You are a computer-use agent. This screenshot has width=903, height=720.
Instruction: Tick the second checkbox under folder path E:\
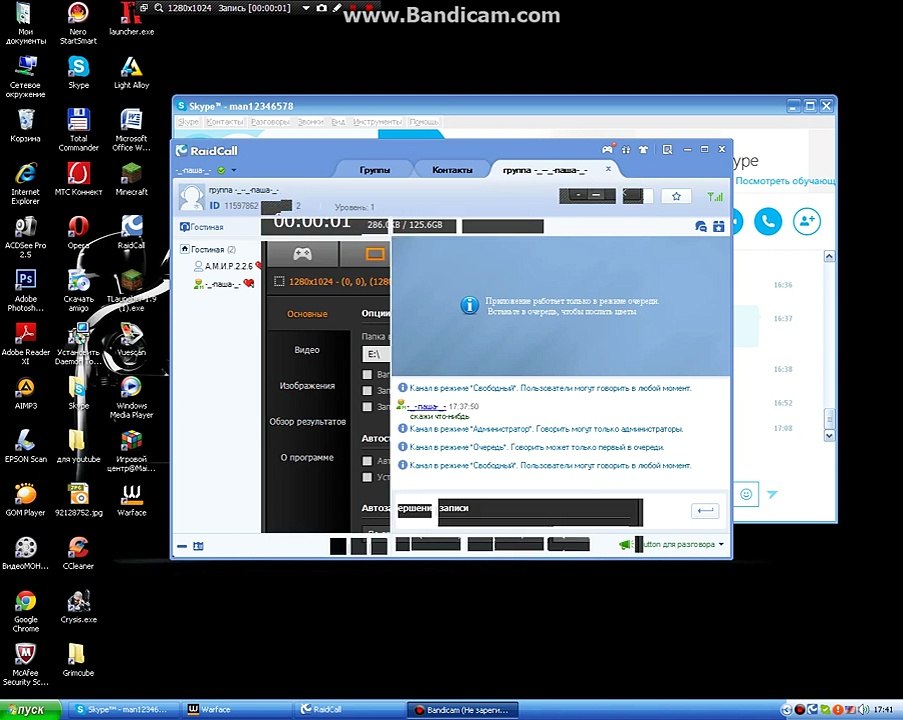367,391
